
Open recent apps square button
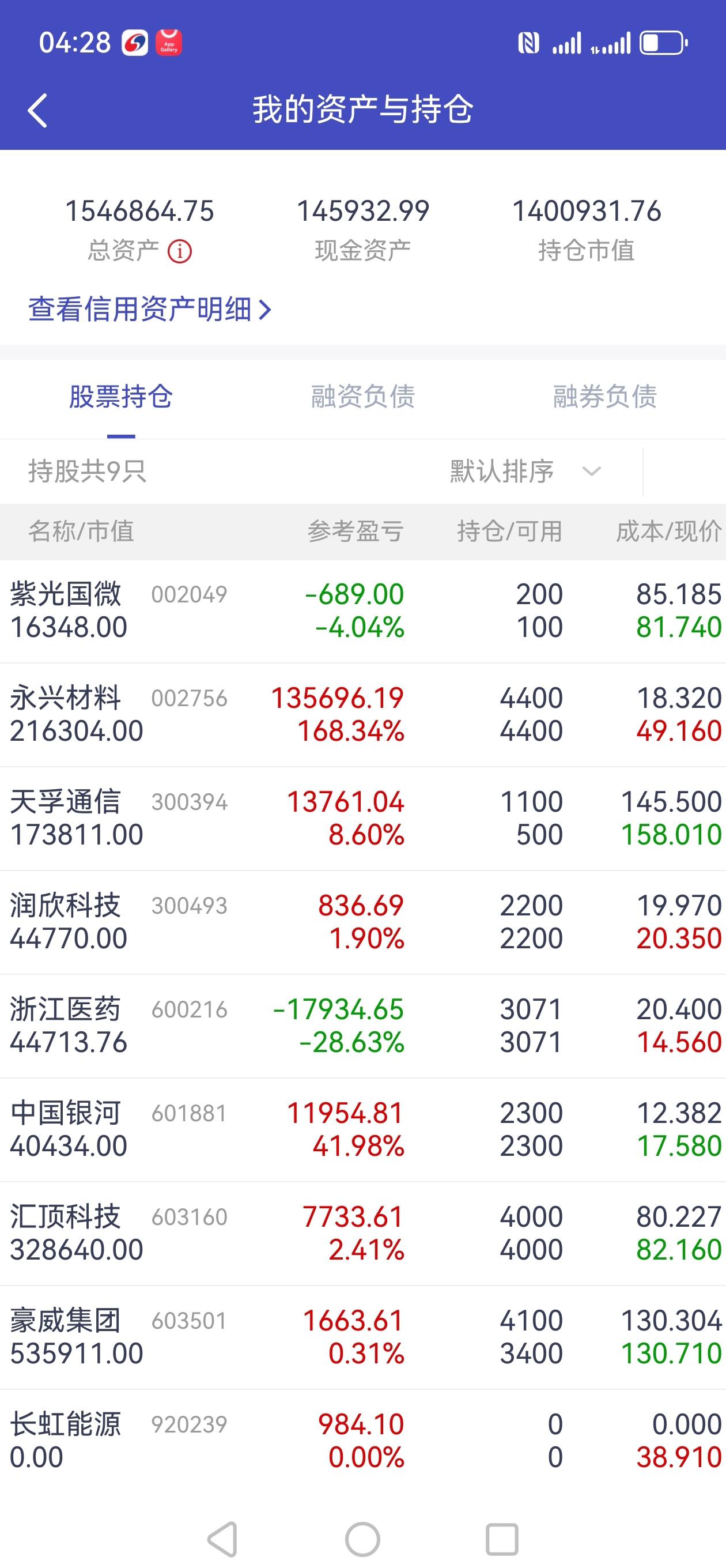[502, 1539]
